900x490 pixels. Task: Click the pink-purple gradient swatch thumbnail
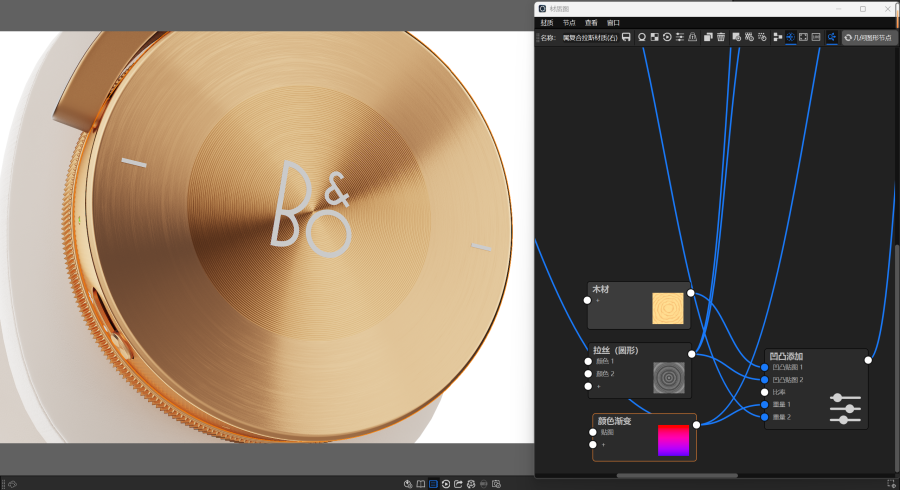click(x=673, y=441)
